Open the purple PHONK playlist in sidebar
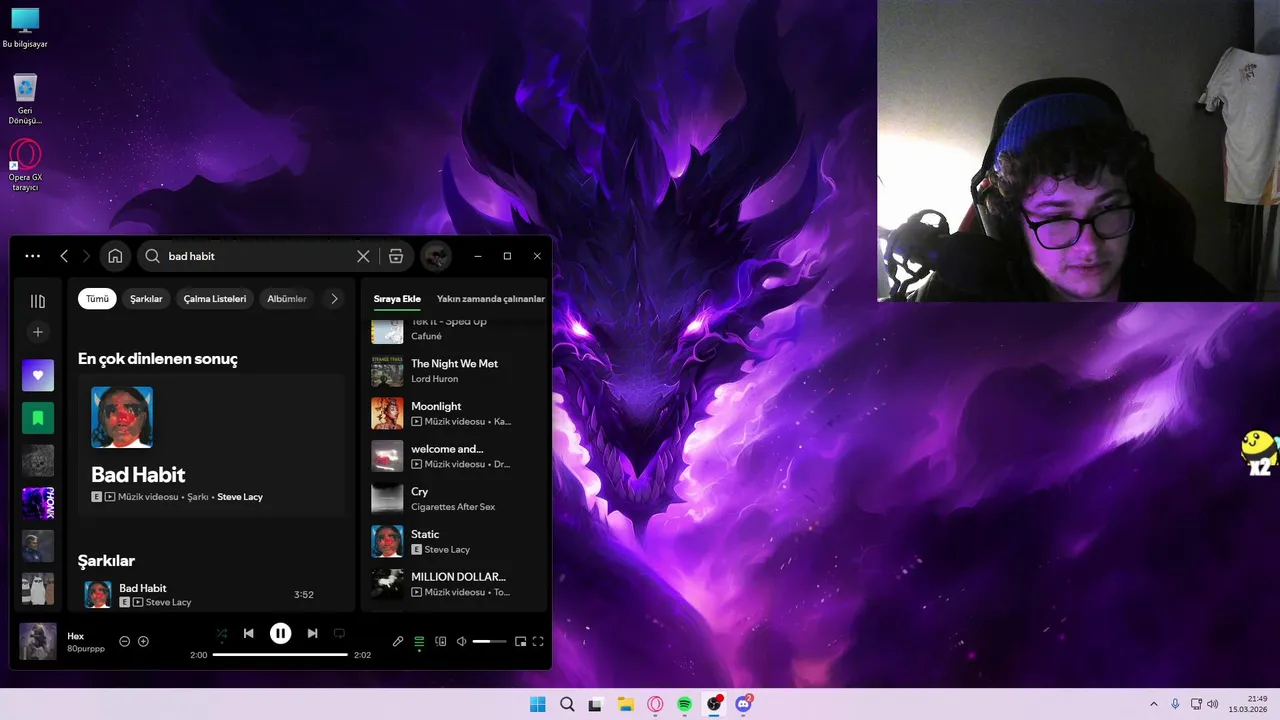Screen dimensions: 1280x720 click(x=38, y=503)
